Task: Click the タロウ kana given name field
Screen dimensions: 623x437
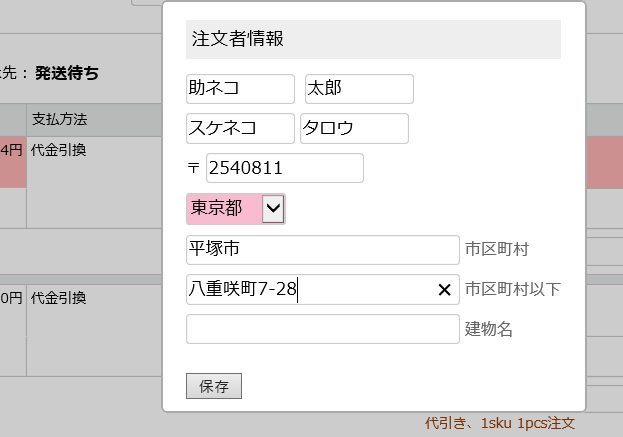Action: (354, 129)
